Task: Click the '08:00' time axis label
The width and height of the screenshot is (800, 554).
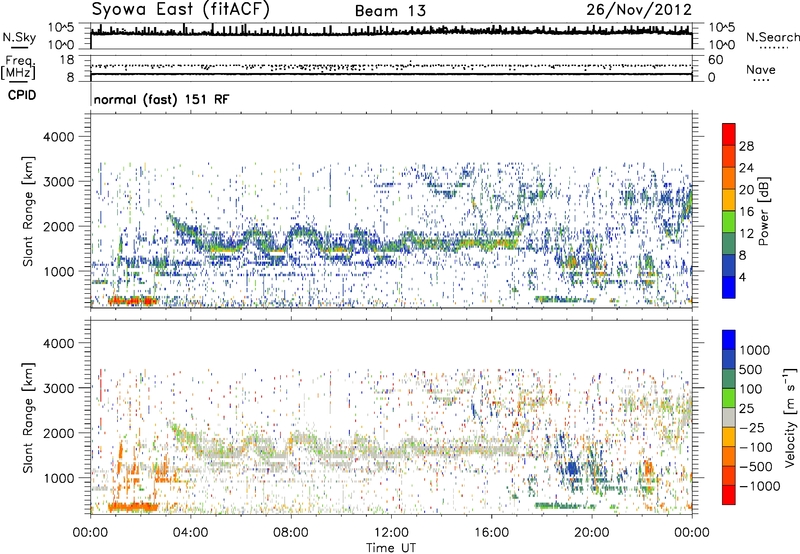Action: pyautogui.click(x=290, y=533)
